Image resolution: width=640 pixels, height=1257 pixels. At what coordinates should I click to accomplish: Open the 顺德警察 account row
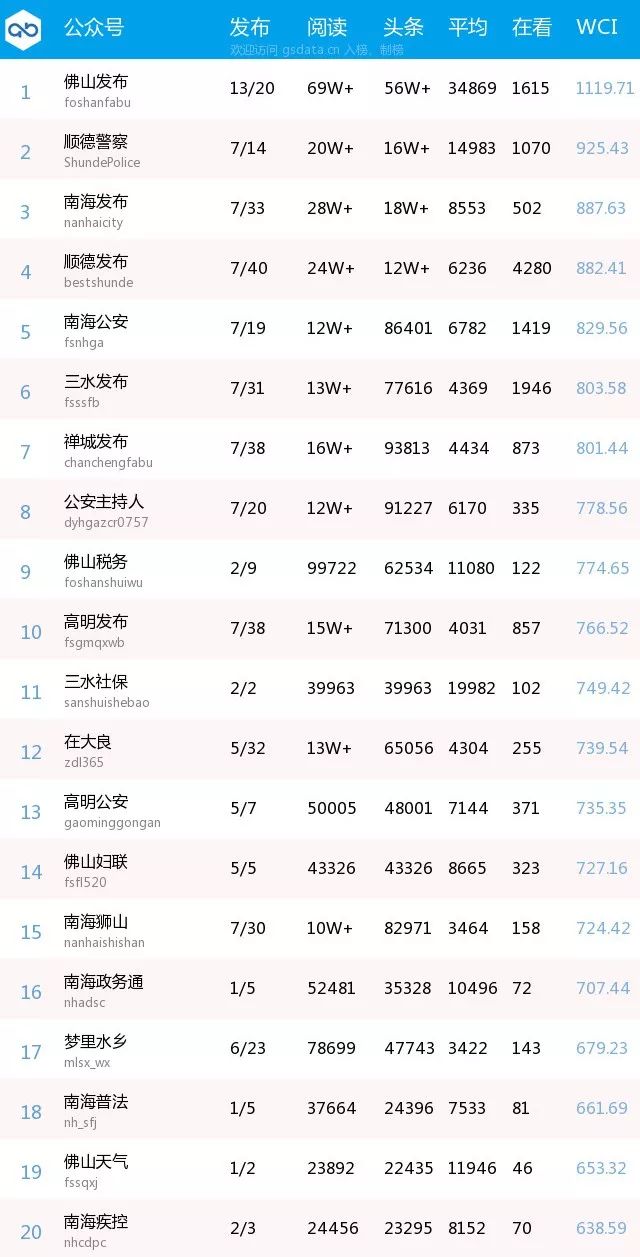[x=320, y=150]
